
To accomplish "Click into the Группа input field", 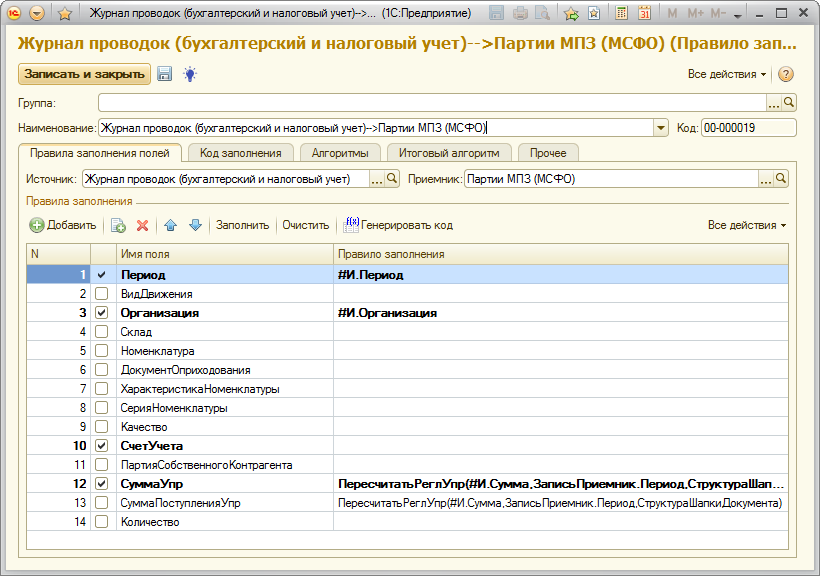I will tap(430, 103).
